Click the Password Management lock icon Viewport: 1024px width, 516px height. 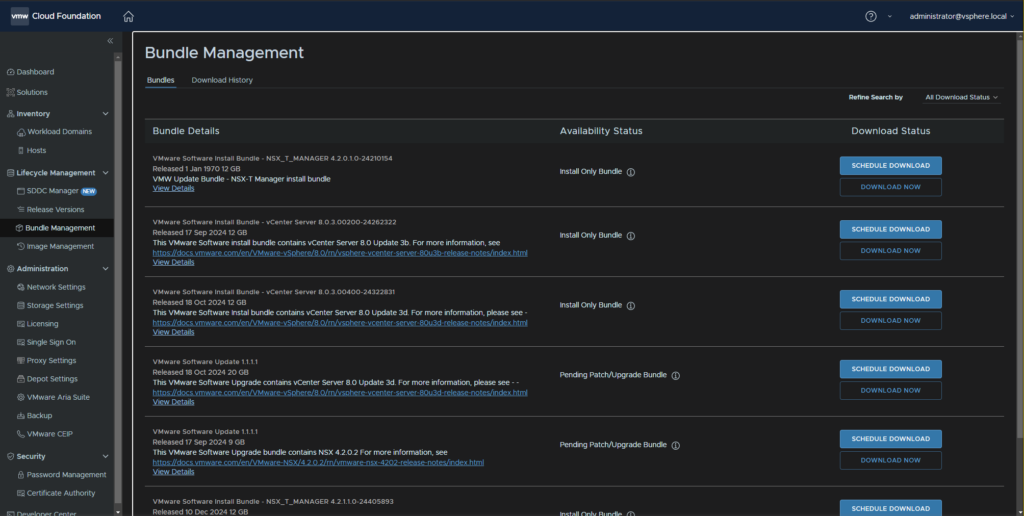coord(22,475)
